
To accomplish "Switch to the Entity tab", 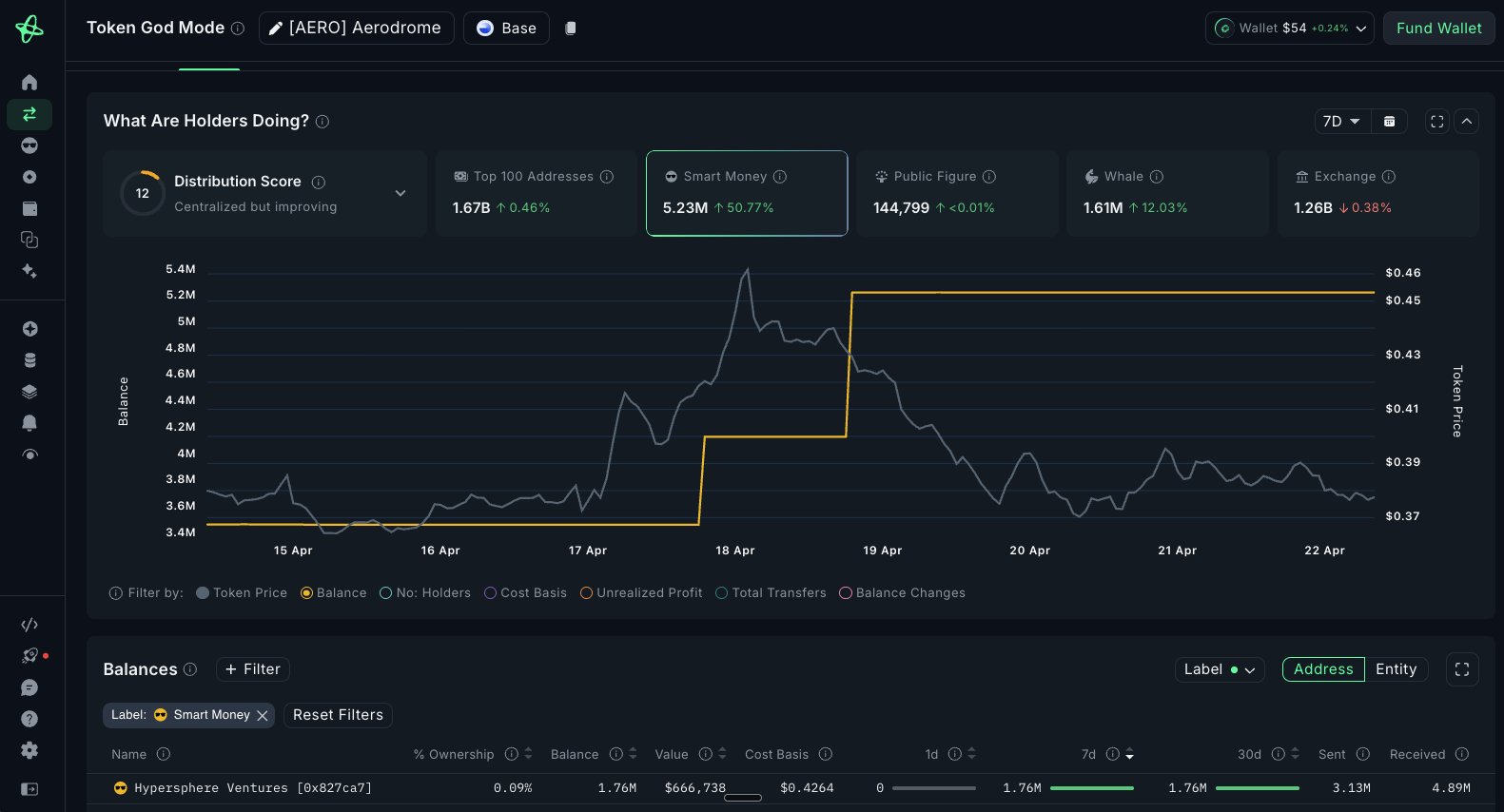I will pyautogui.click(x=1396, y=669).
